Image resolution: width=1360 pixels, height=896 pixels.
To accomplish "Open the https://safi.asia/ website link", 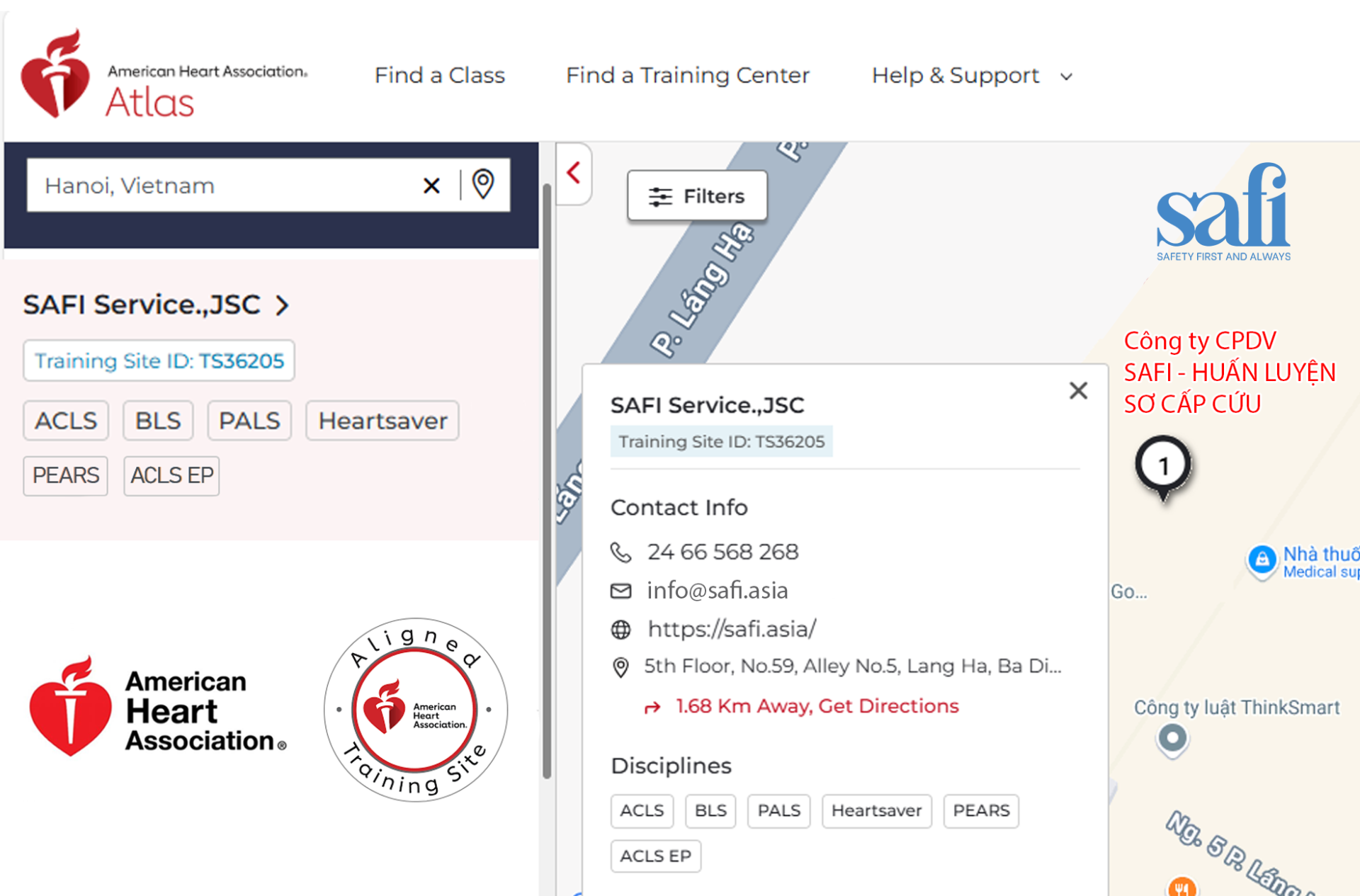I will [x=732, y=629].
